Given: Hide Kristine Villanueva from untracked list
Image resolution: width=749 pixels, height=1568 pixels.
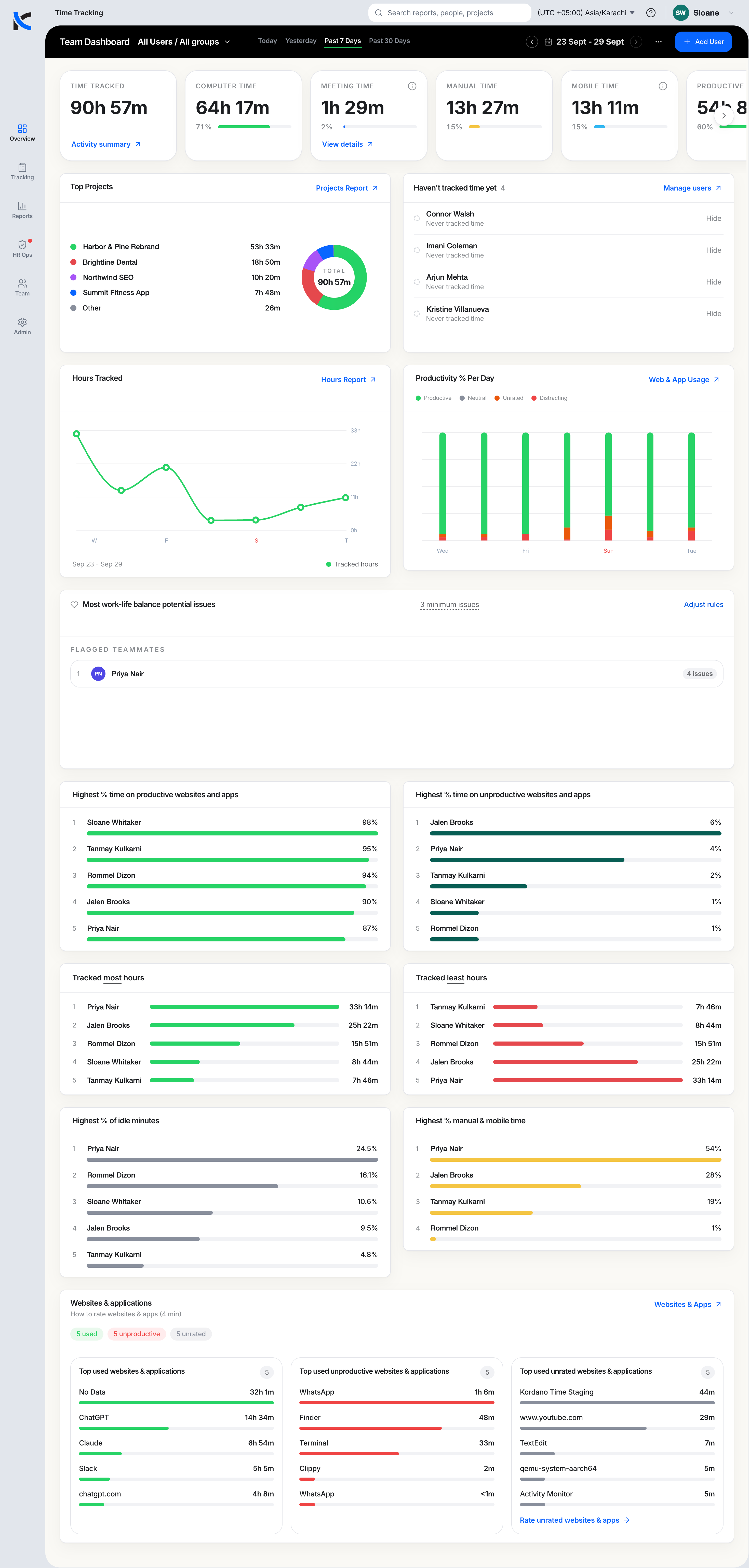Looking at the screenshot, I should click(x=713, y=314).
